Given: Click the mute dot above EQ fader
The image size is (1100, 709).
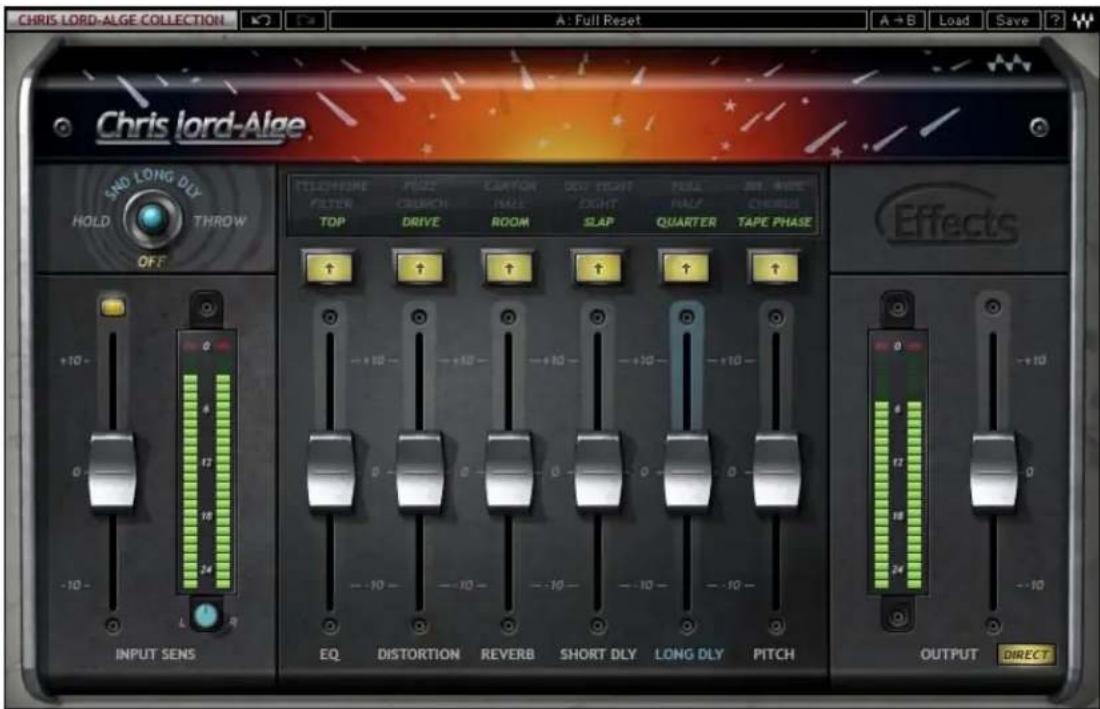Looking at the screenshot, I should pyautogui.click(x=330, y=318).
